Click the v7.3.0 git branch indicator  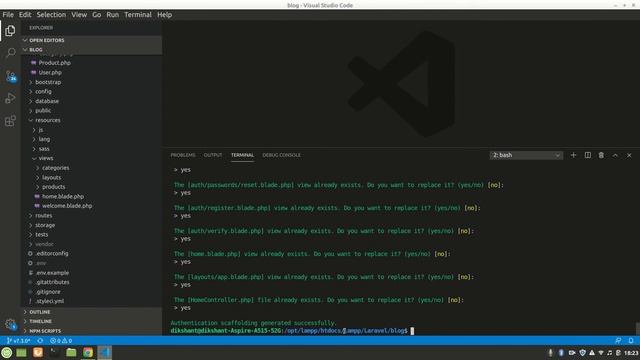point(18,340)
